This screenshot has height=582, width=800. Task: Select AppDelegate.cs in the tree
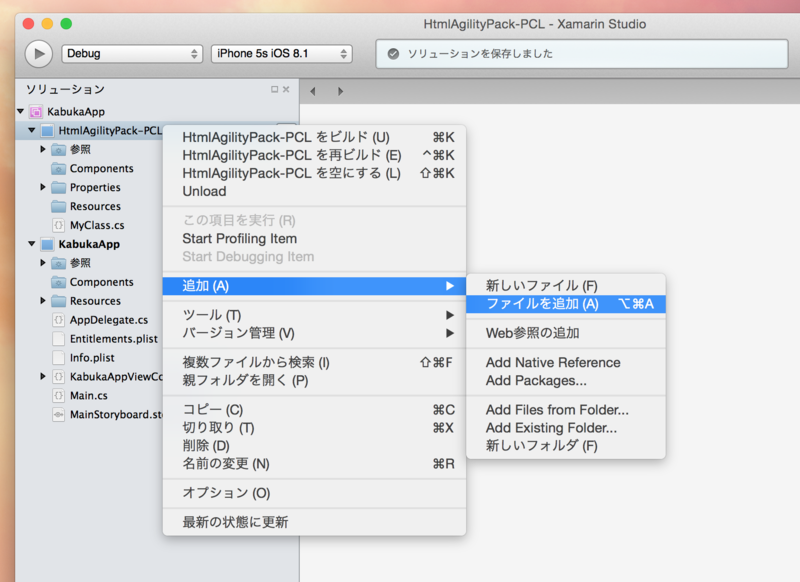point(109,320)
